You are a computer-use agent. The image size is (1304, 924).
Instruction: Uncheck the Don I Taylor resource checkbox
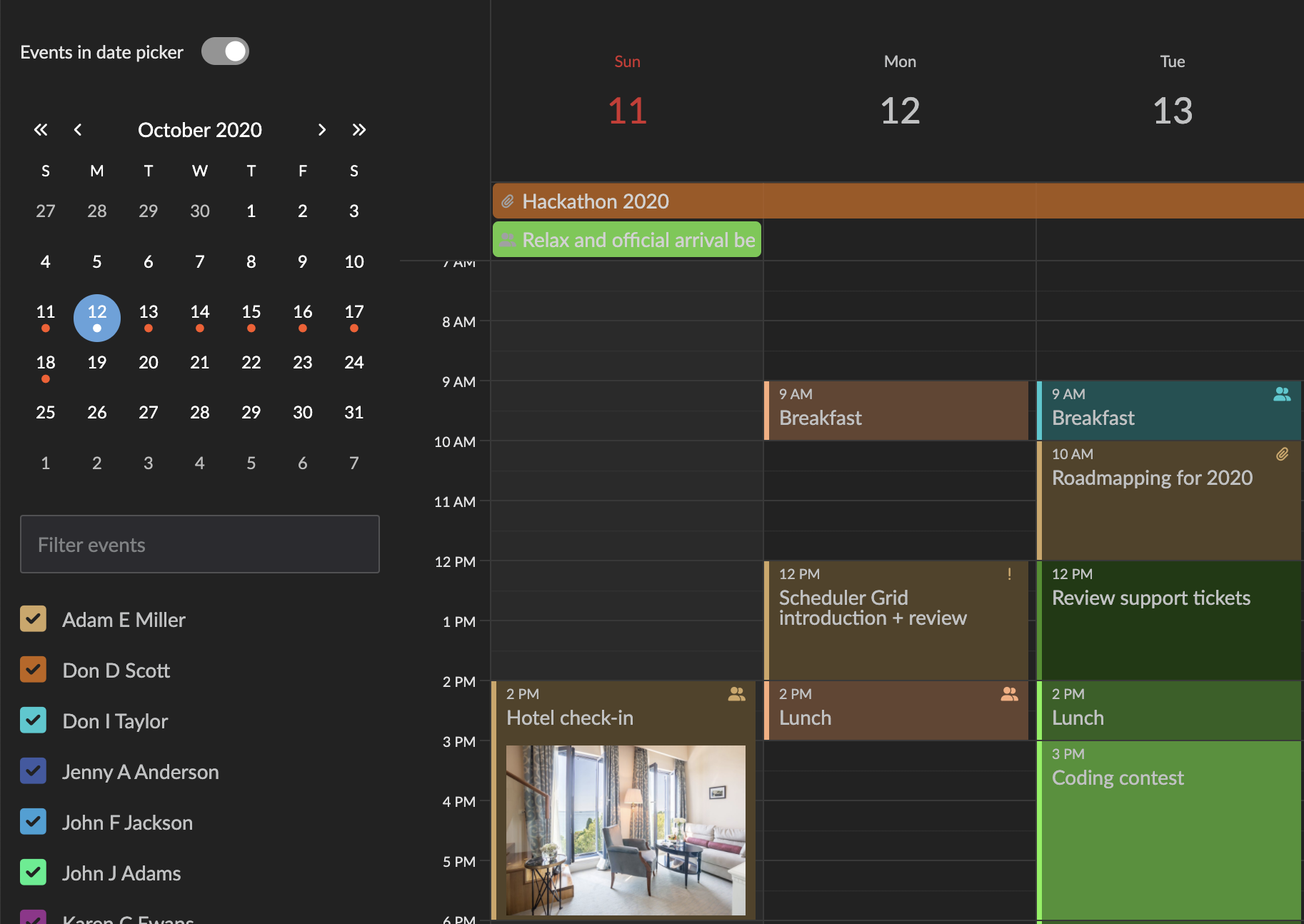(33, 720)
